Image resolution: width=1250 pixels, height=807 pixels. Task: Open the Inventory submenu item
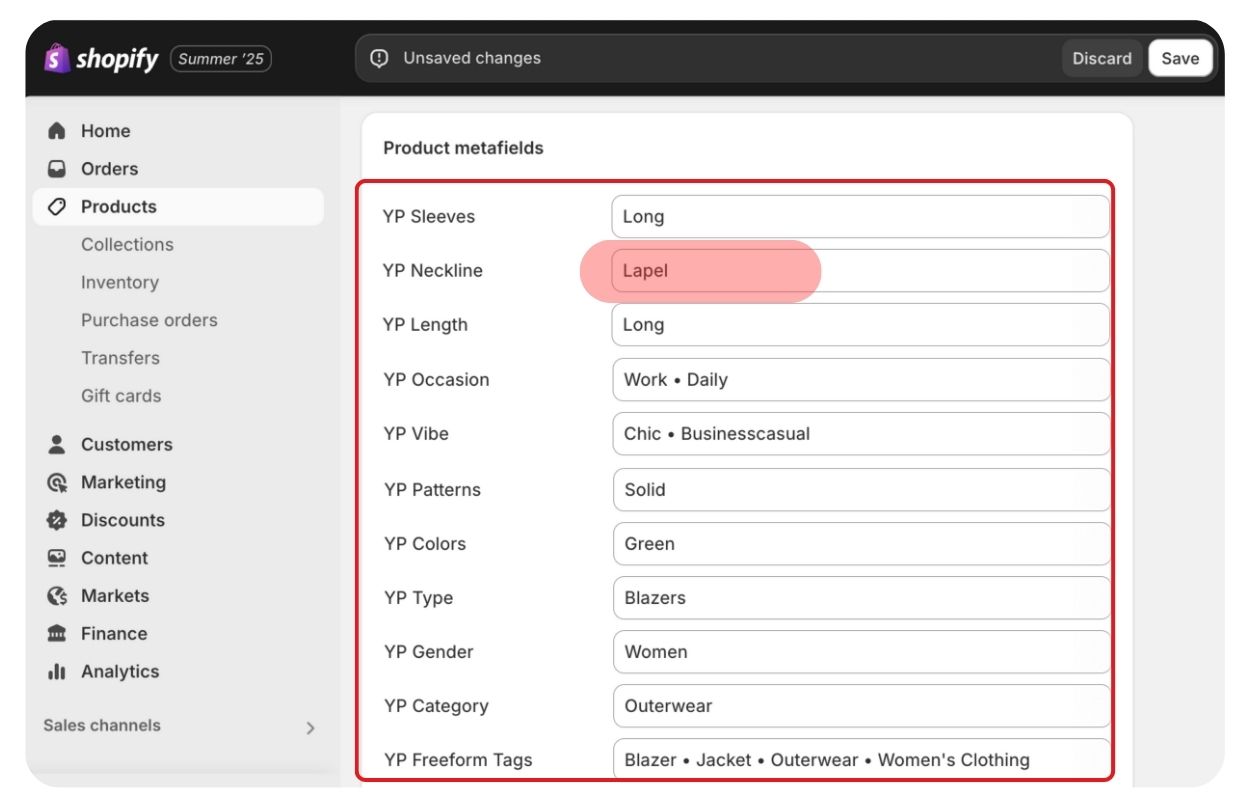(120, 283)
